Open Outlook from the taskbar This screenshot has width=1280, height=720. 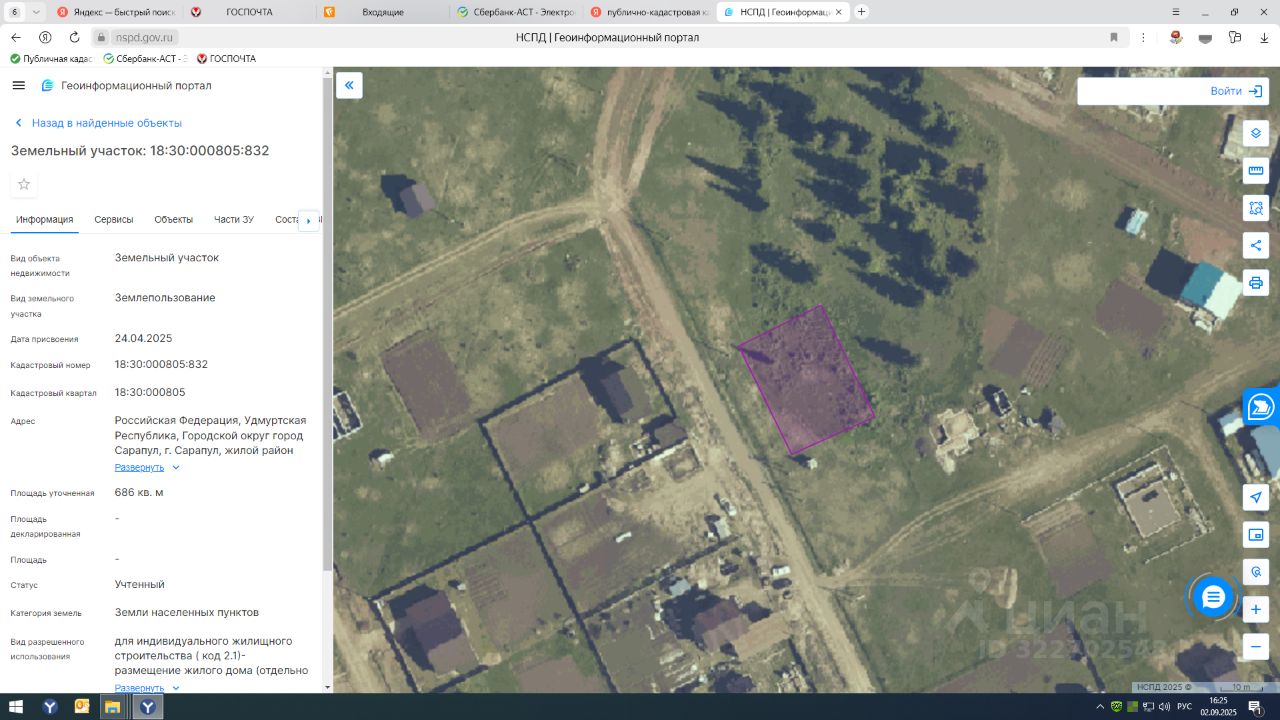click(x=82, y=707)
